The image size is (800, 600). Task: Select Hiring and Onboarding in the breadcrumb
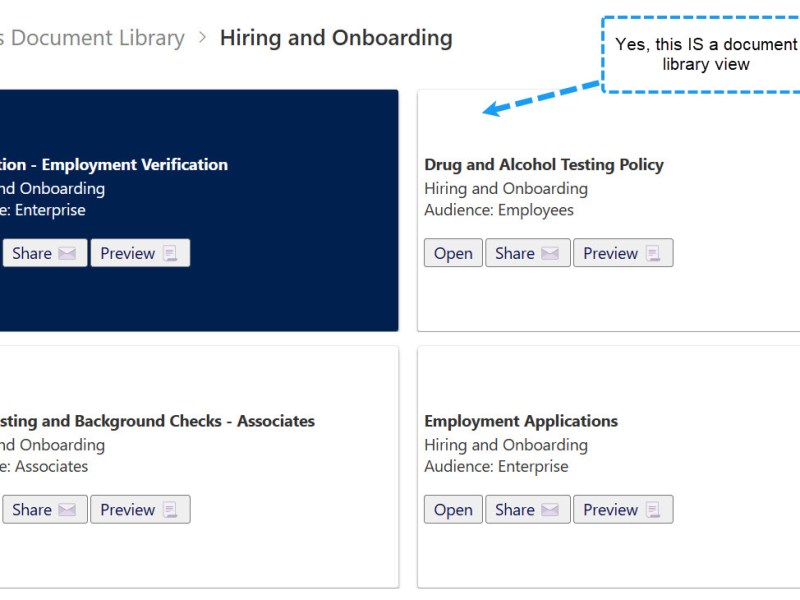pos(336,38)
